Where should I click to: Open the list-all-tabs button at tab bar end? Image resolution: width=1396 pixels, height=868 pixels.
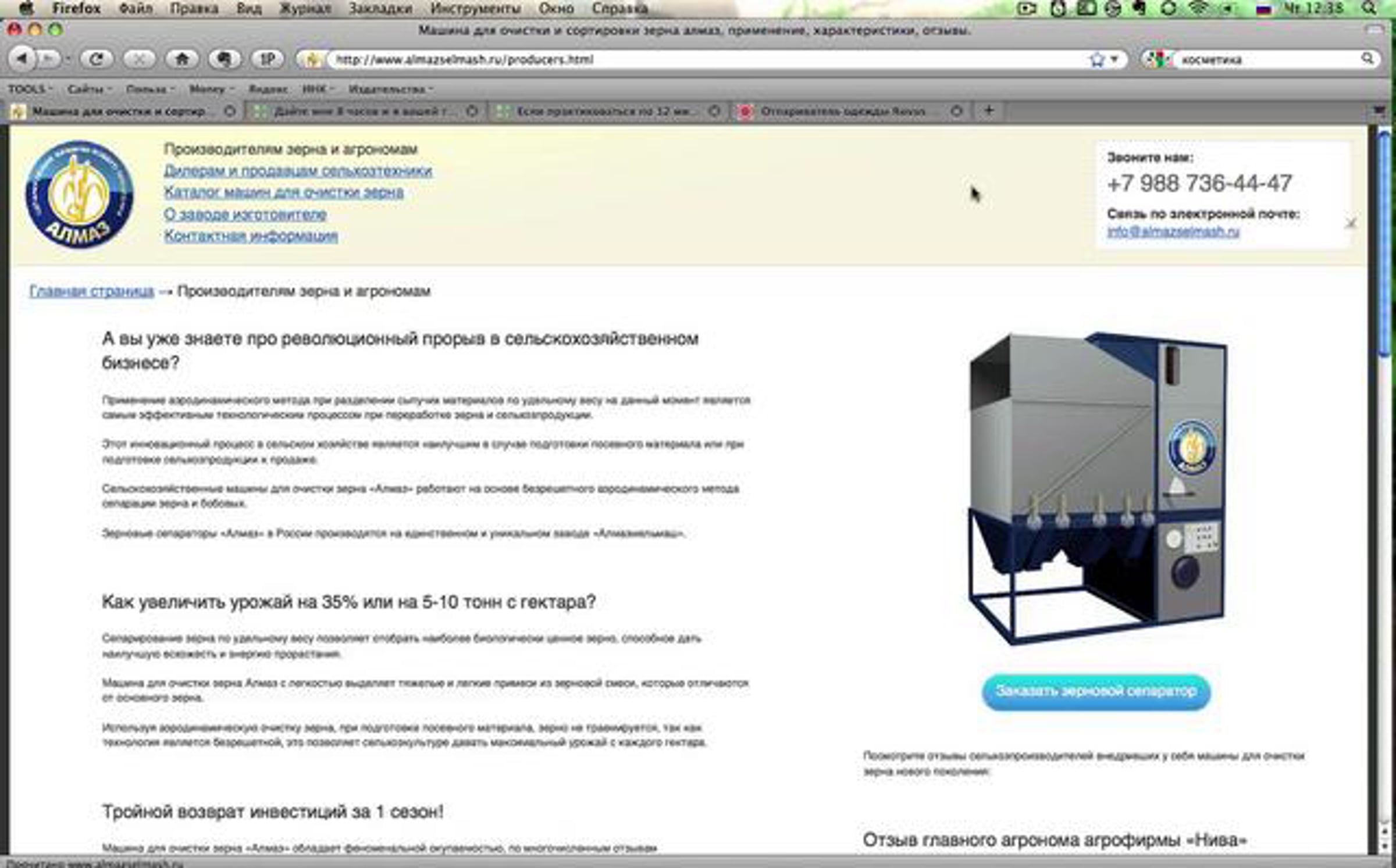pyautogui.click(x=1379, y=110)
